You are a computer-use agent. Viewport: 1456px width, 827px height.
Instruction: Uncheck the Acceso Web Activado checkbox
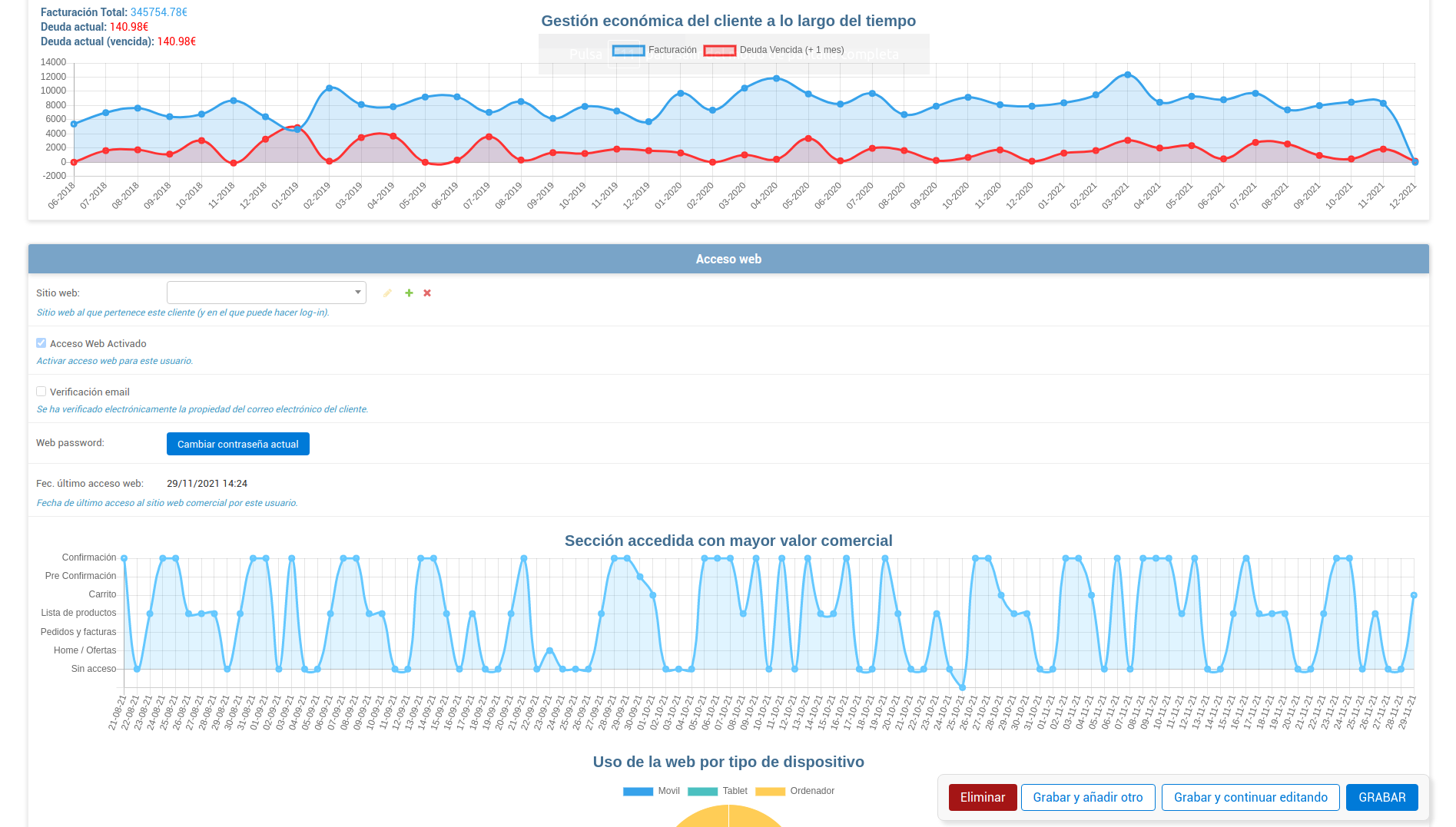click(41, 343)
